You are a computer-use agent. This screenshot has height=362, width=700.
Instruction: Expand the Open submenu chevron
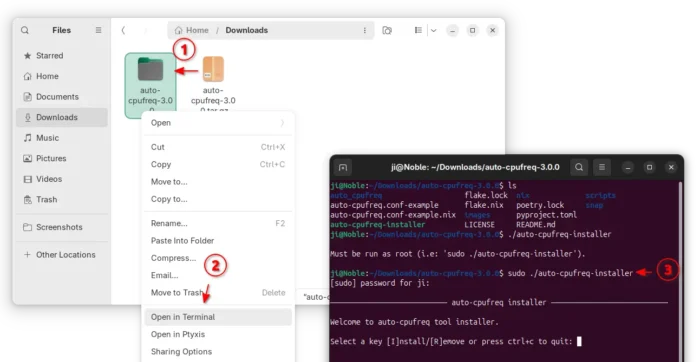click(282, 123)
